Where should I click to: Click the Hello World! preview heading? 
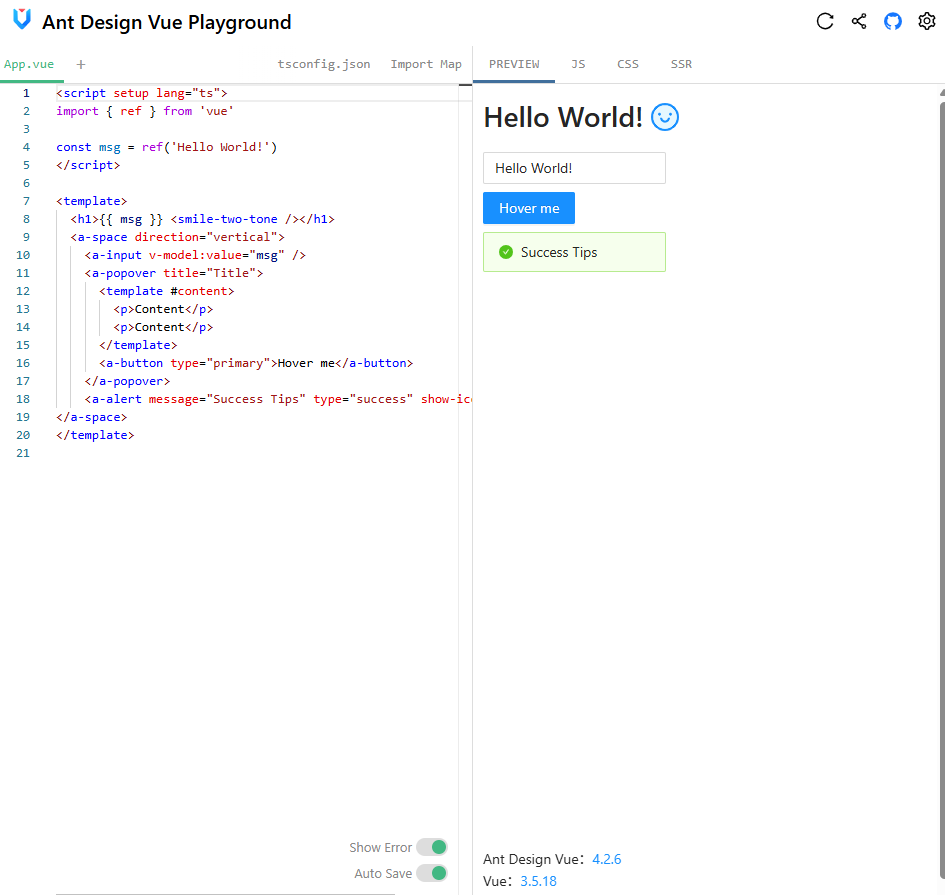tap(563, 117)
